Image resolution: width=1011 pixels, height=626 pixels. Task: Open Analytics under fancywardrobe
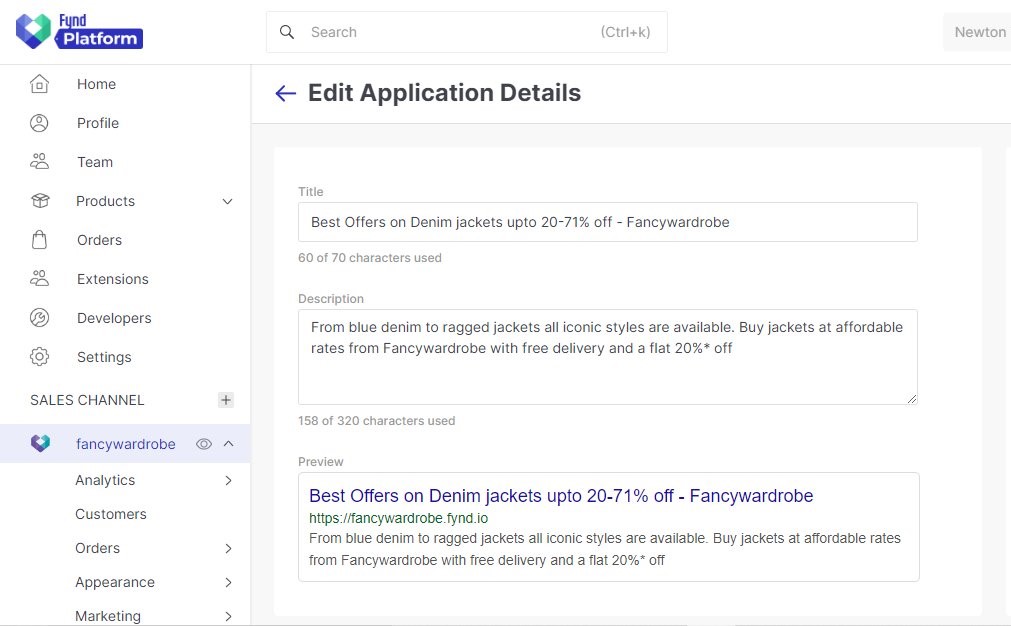pos(105,480)
